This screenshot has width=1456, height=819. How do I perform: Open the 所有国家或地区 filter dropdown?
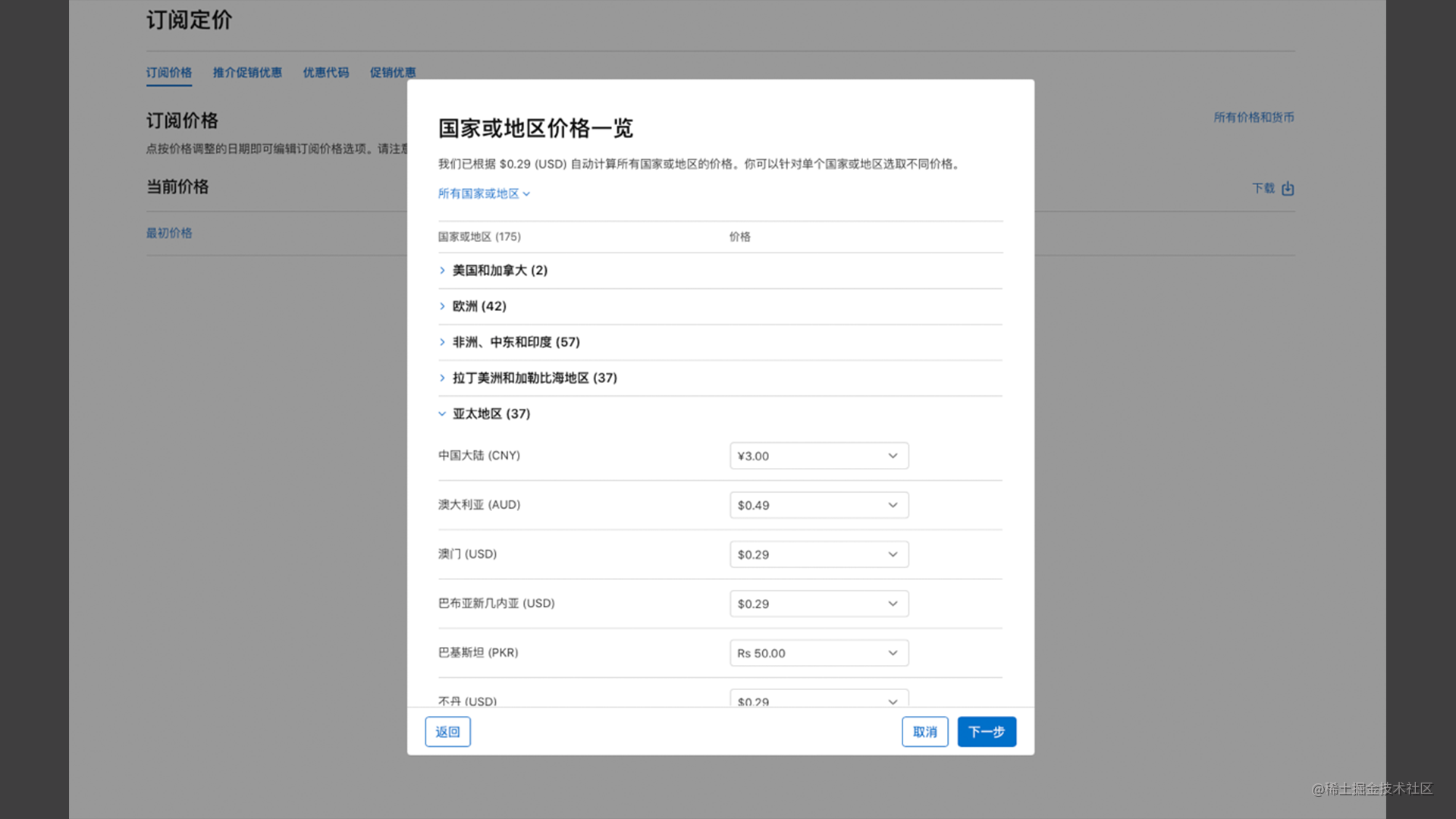[x=484, y=193]
